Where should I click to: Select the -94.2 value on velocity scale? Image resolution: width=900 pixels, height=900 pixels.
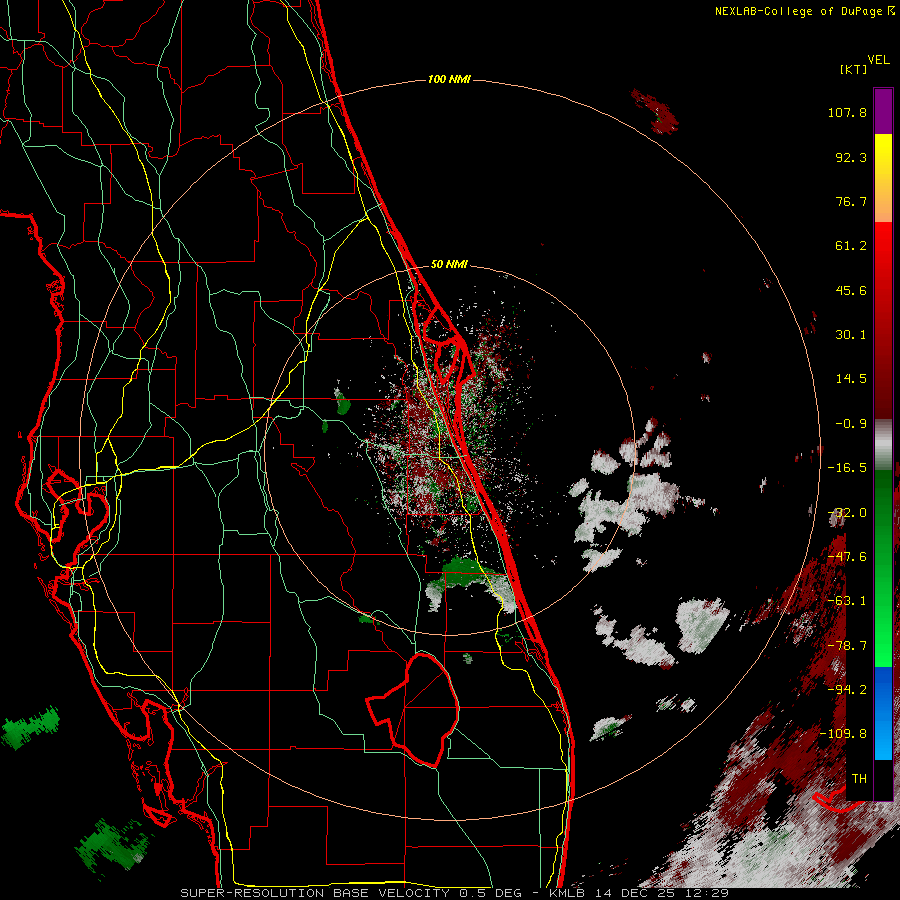847,689
